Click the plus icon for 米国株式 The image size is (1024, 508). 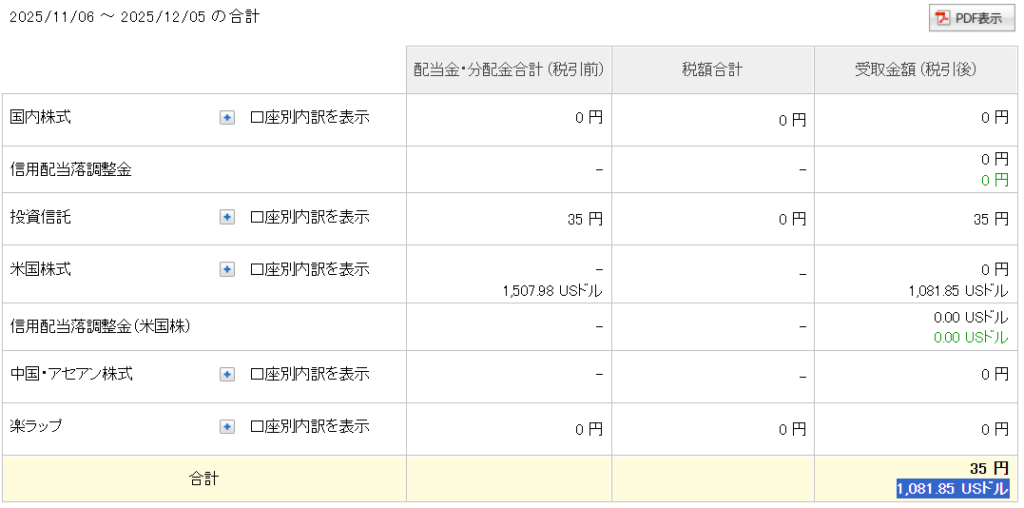tap(227, 269)
